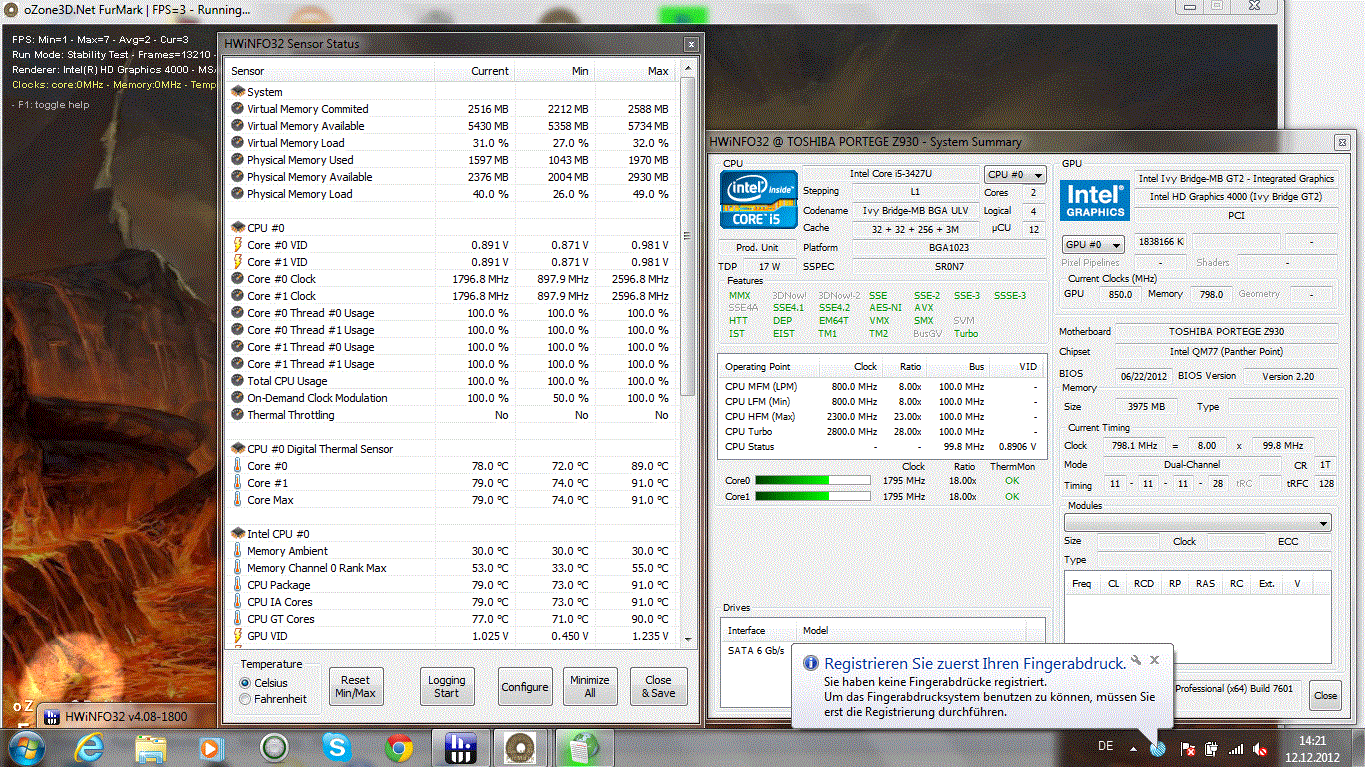Expand the memory Modules dropdown
Viewport: 1365px width, 767px height.
pyautogui.click(x=1197, y=523)
